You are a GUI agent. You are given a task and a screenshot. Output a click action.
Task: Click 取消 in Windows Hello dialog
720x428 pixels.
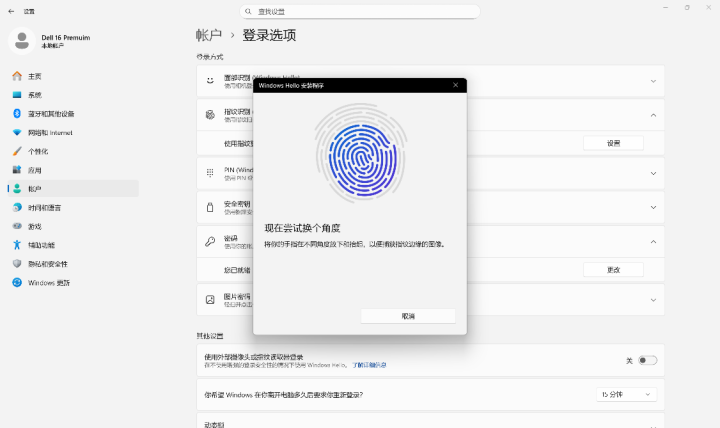pos(407,316)
